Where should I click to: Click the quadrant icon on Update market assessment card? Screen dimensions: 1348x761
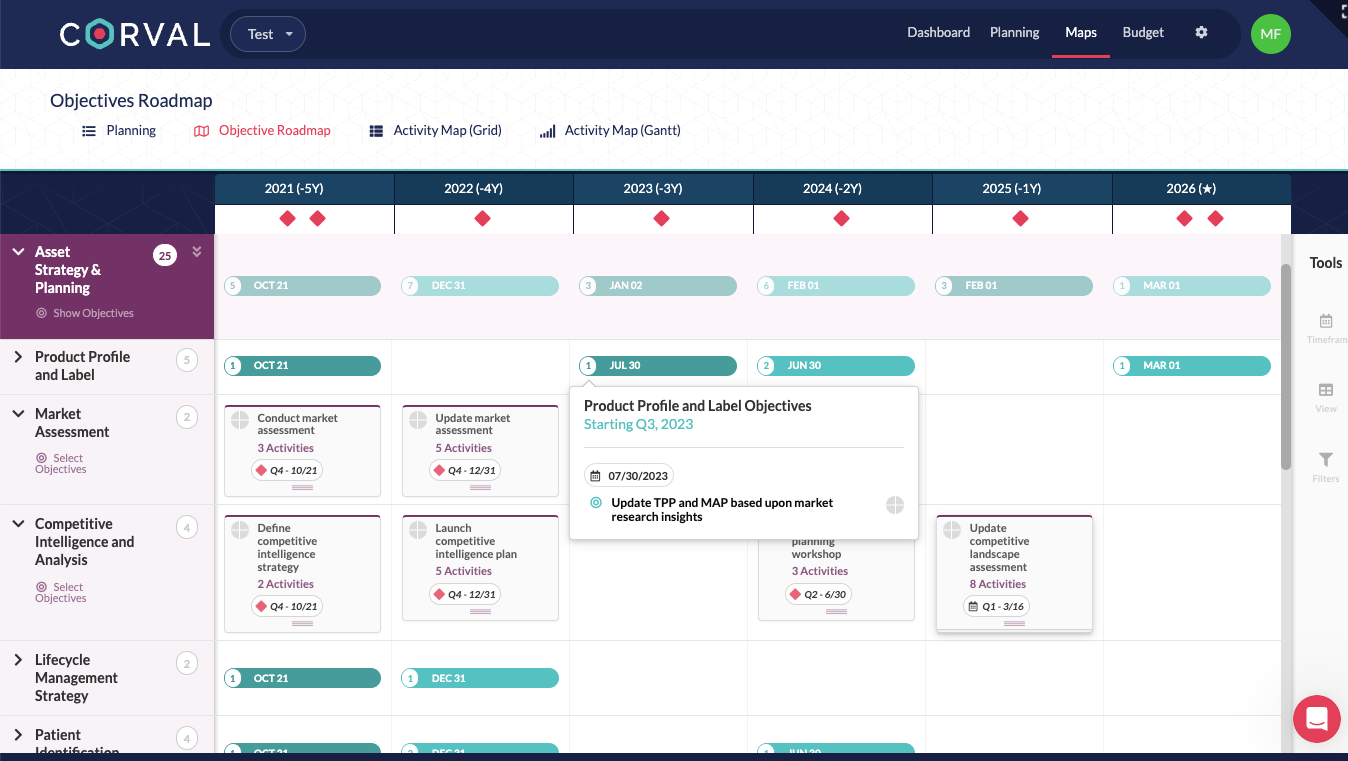tap(417, 420)
